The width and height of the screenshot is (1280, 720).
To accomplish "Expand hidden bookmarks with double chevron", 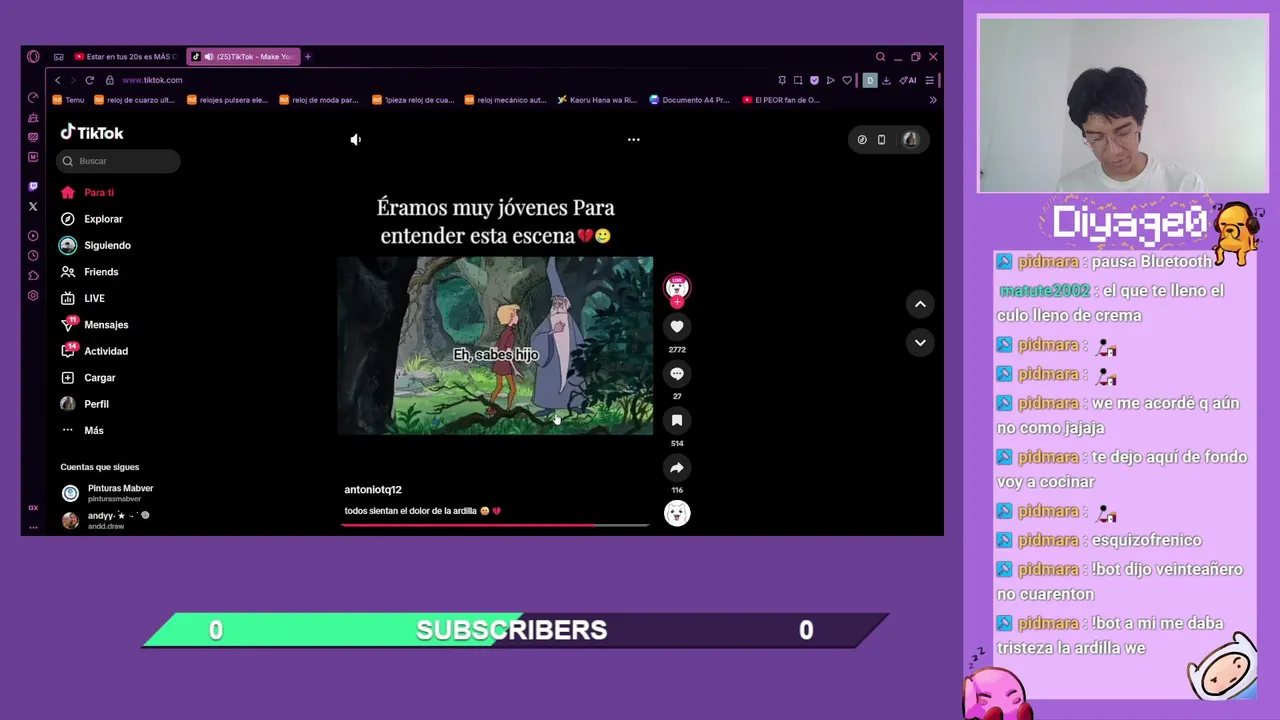I will pyautogui.click(x=932, y=100).
